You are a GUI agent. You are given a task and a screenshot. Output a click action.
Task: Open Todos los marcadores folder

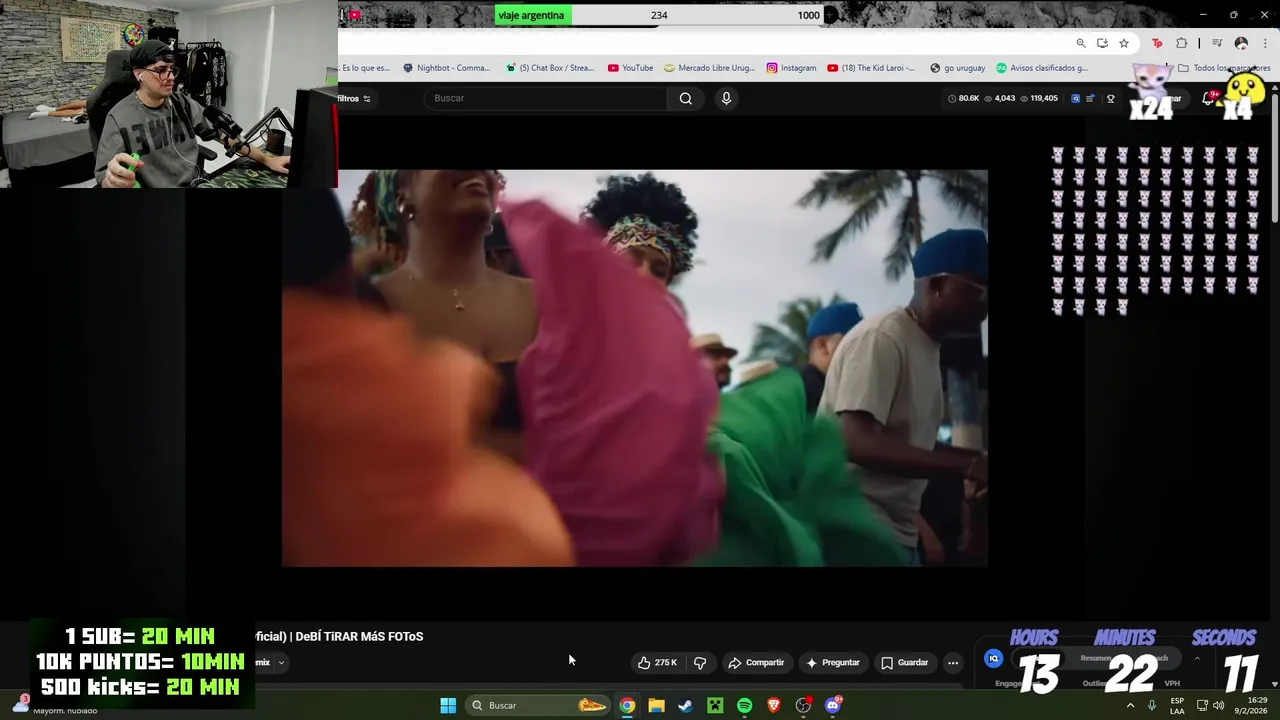click(x=1224, y=68)
